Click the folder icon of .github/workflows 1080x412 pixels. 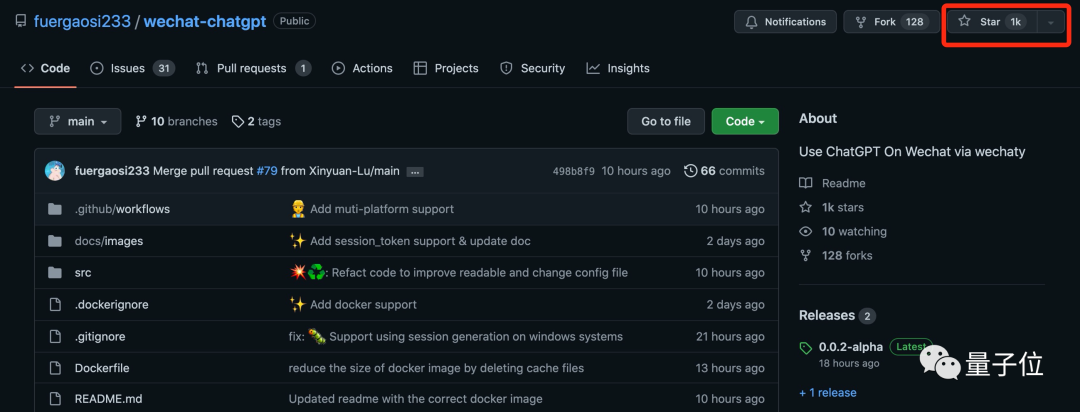pyautogui.click(x=55, y=209)
